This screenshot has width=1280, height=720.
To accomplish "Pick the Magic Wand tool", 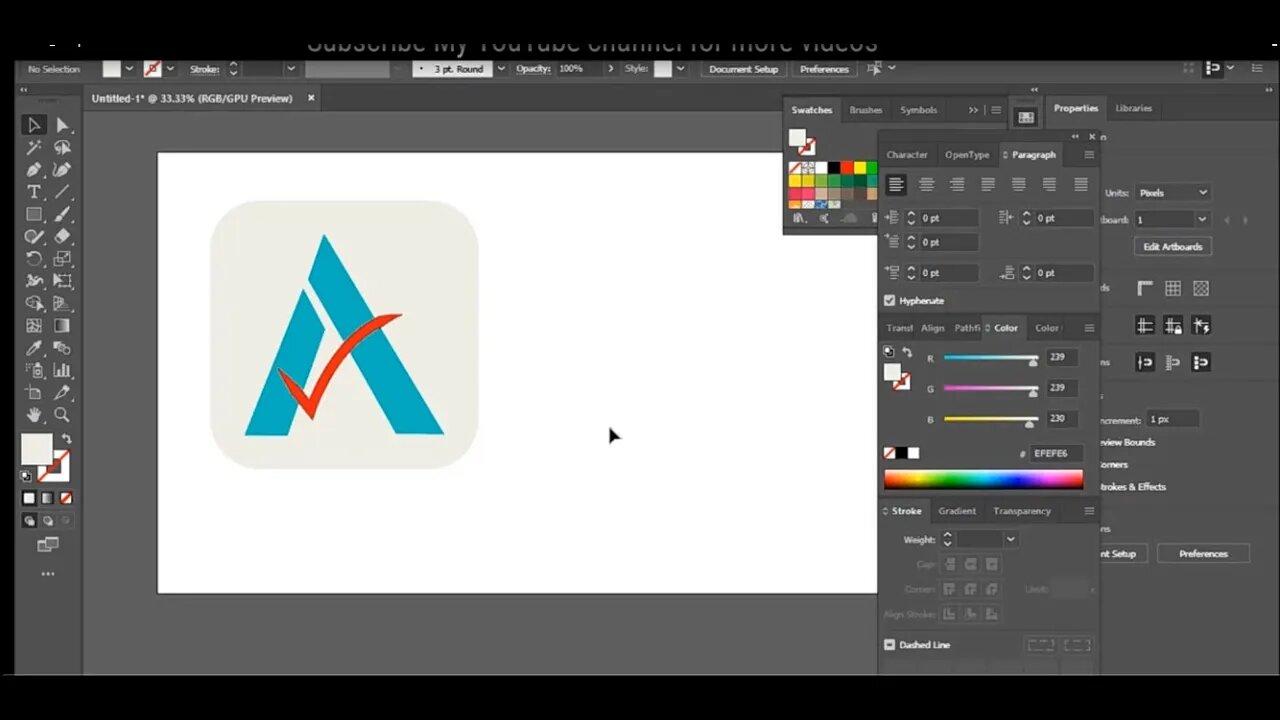I will [x=33, y=147].
